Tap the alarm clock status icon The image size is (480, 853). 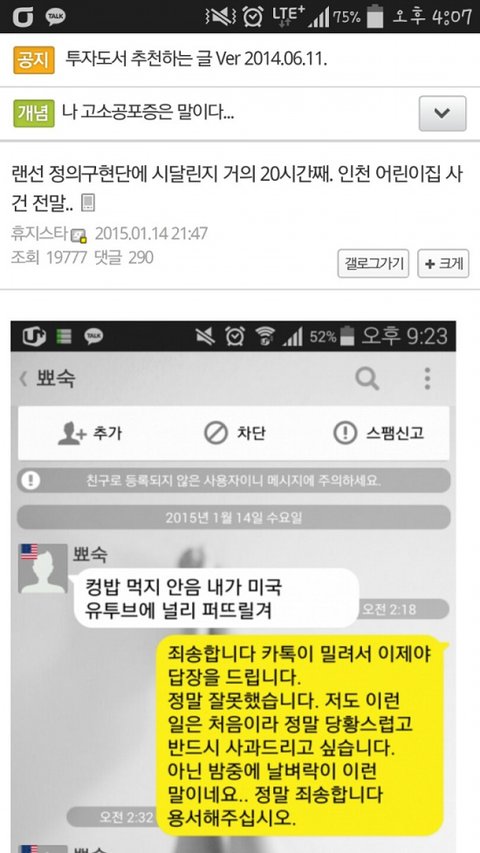253,16
